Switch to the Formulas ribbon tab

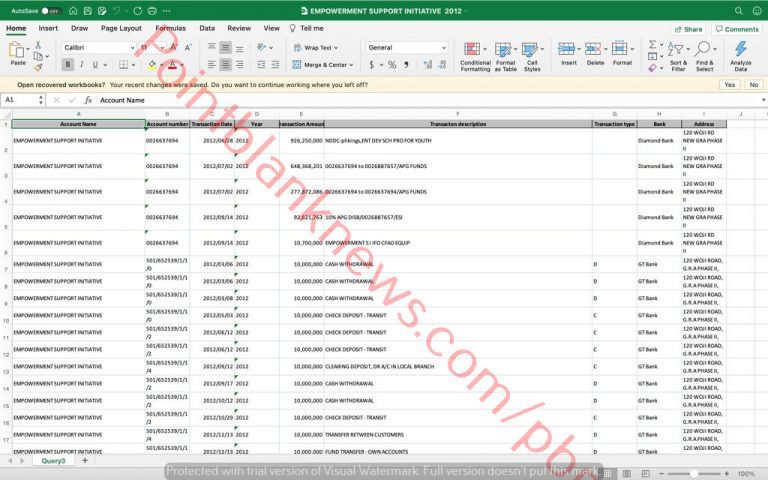click(x=170, y=28)
